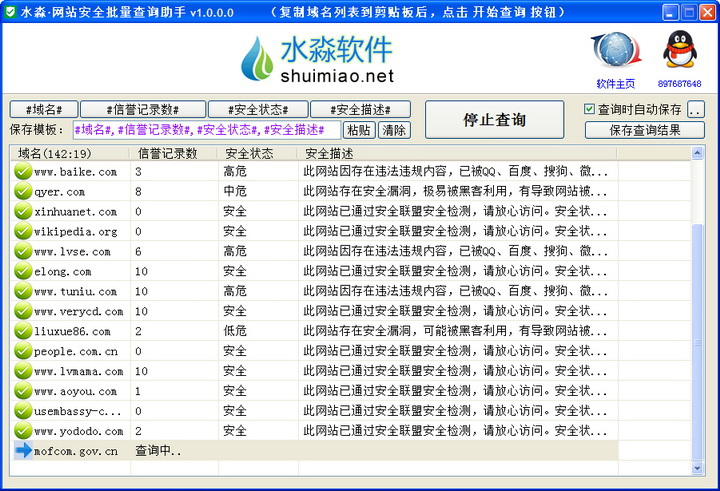The width and height of the screenshot is (720, 491).
Task: Click green check icon for www.yododo.com
Action: [23, 431]
